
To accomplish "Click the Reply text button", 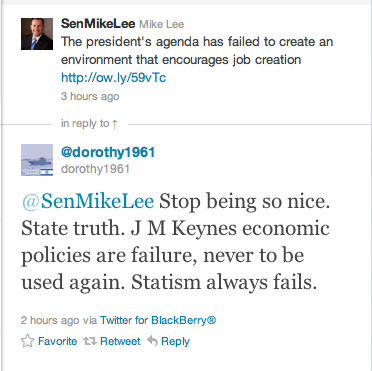I will [x=175, y=341].
